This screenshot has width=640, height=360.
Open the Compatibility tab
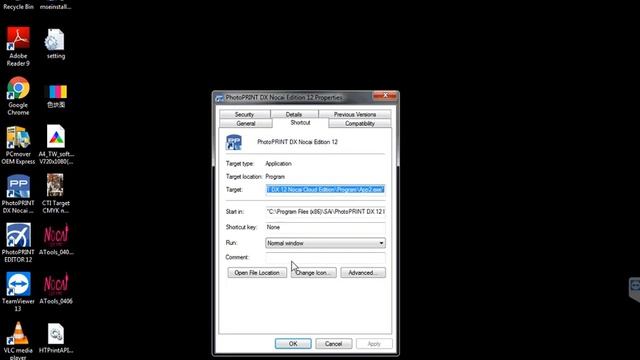360,123
